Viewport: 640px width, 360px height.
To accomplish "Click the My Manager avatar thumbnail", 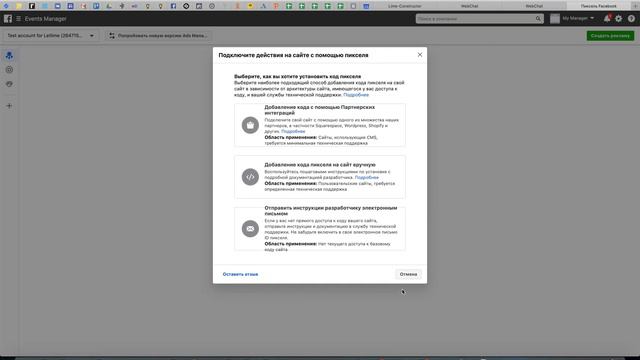I will (555, 19).
